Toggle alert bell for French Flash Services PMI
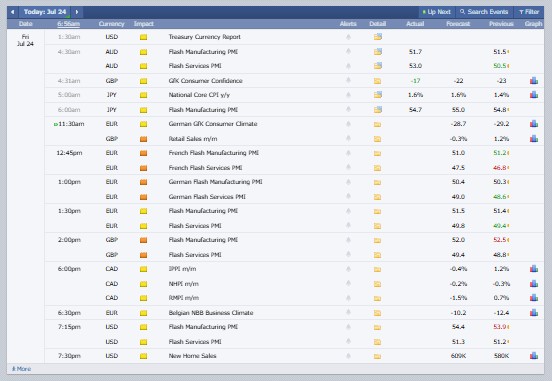This screenshot has height=381, width=552. tap(349, 167)
